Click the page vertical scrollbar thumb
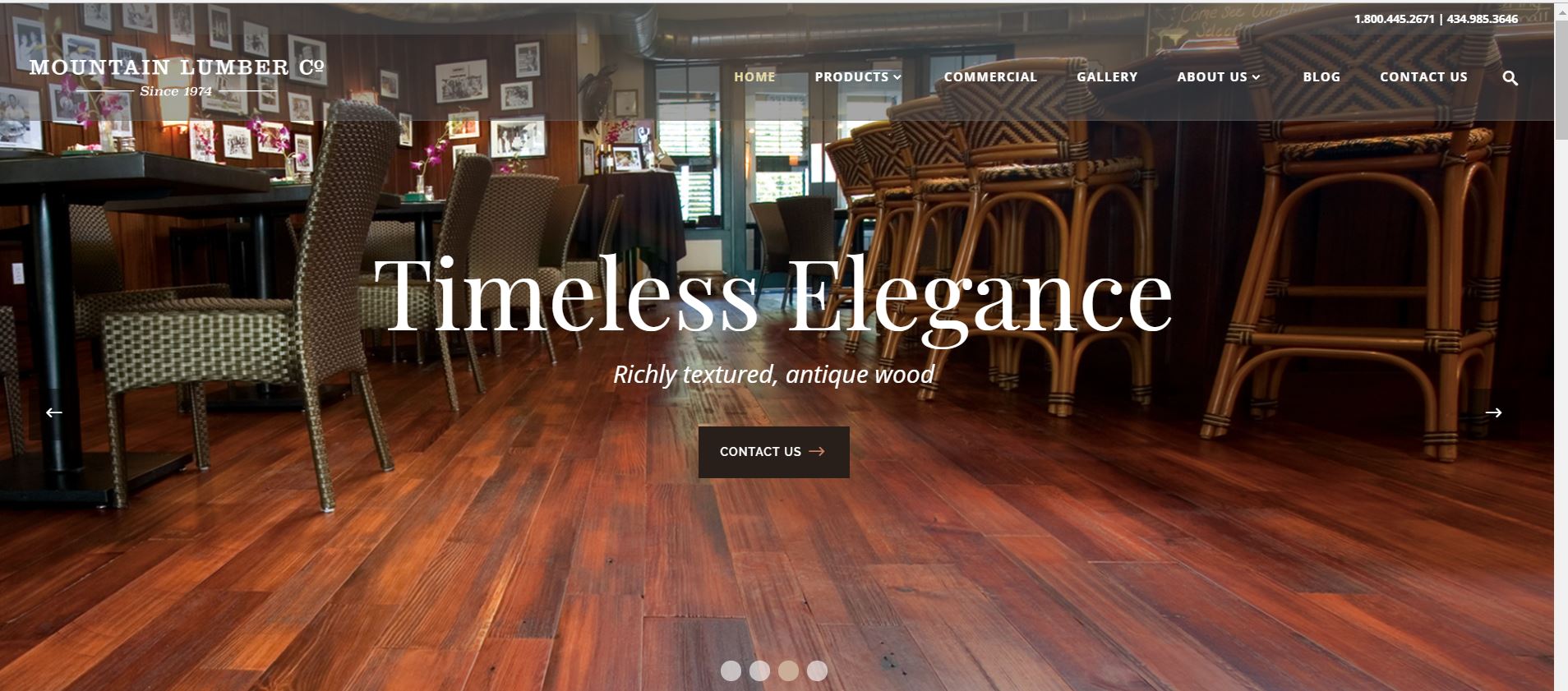The width and height of the screenshot is (1568, 691). [1561, 78]
